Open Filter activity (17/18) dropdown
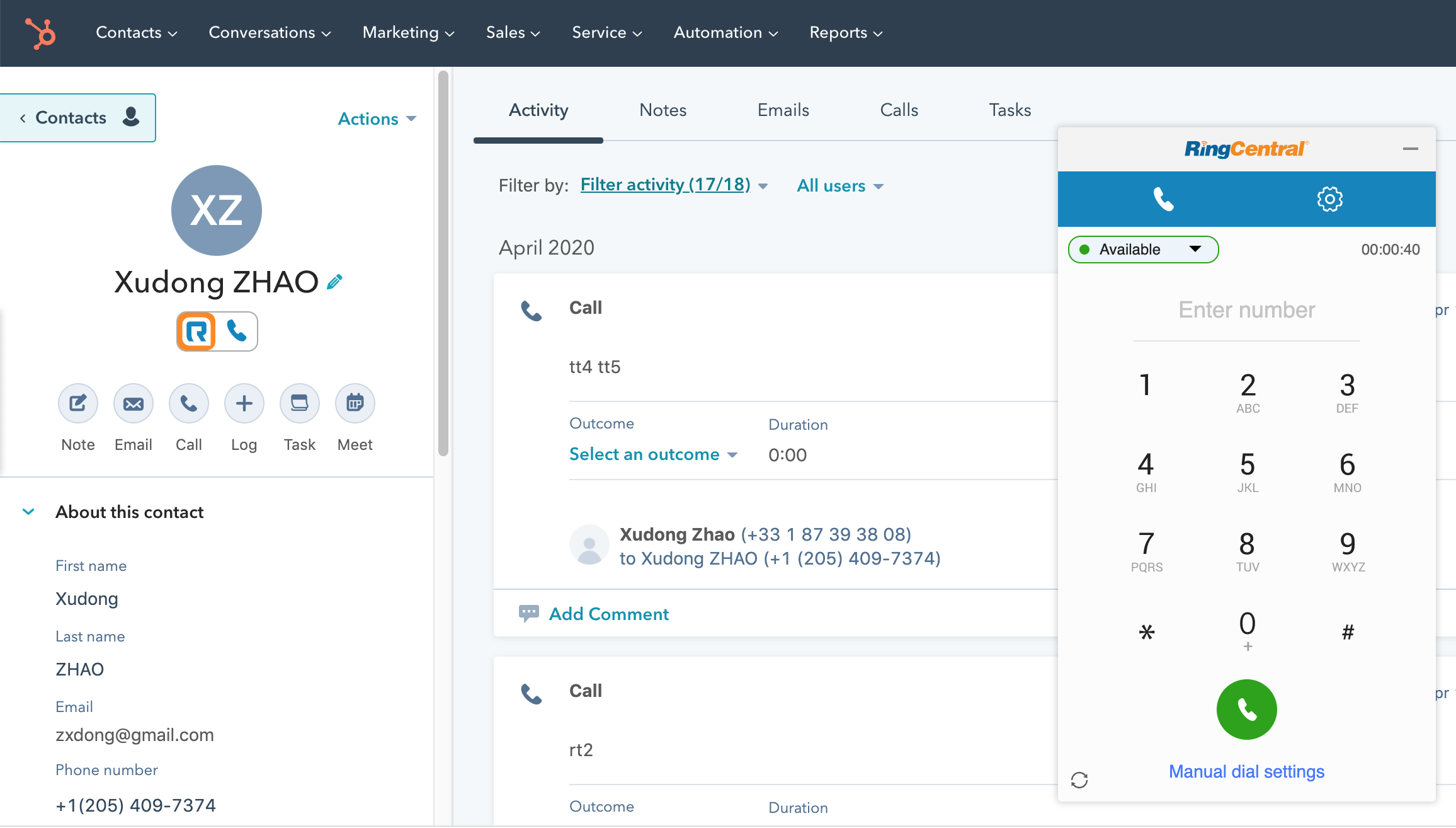This screenshot has width=1456, height=828. 674,185
